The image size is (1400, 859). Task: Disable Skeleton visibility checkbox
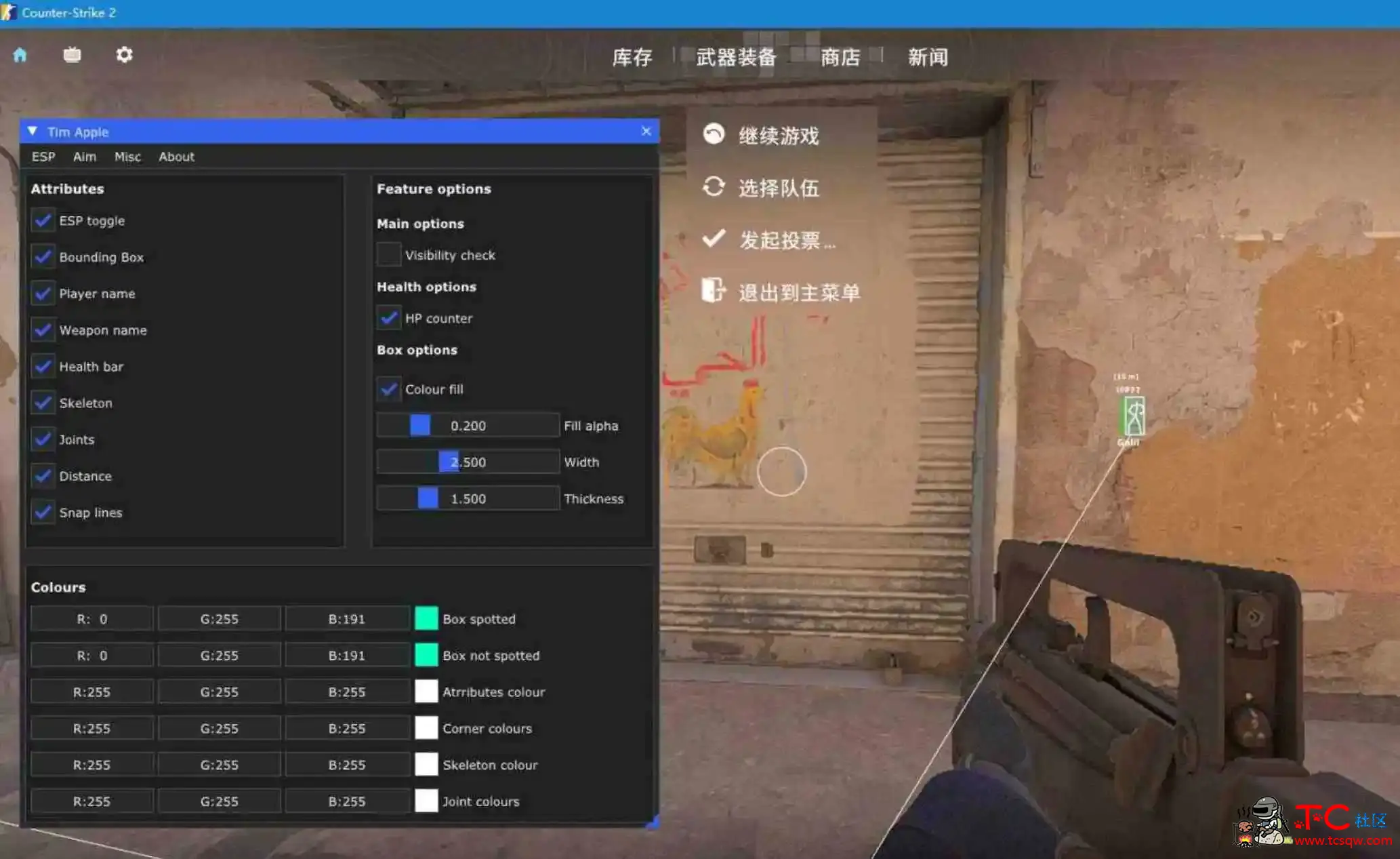point(43,402)
